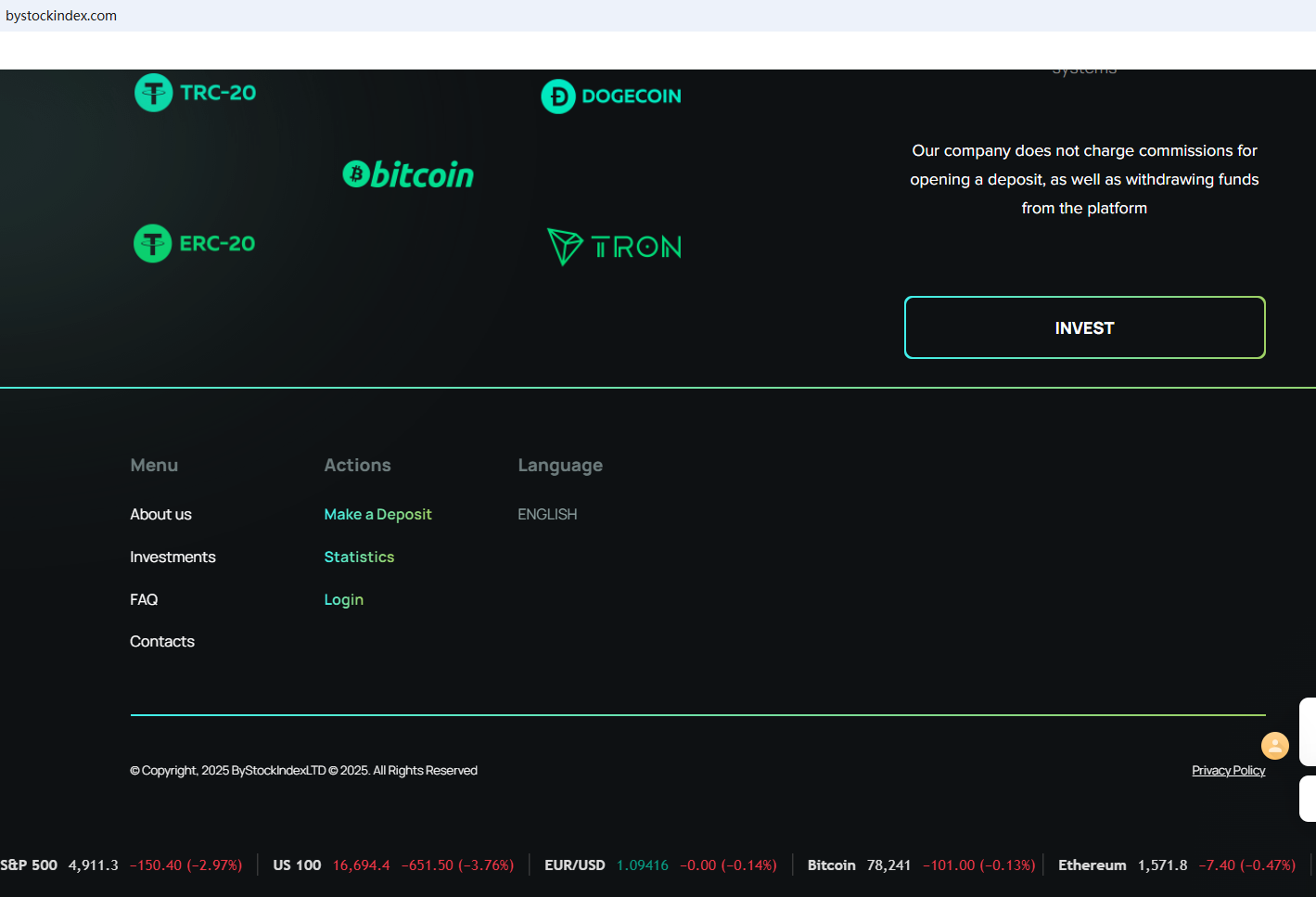This screenshot has width=1316, height=897.
Task: Click the Make a Deposit link
Action: (x=378, y=515)
